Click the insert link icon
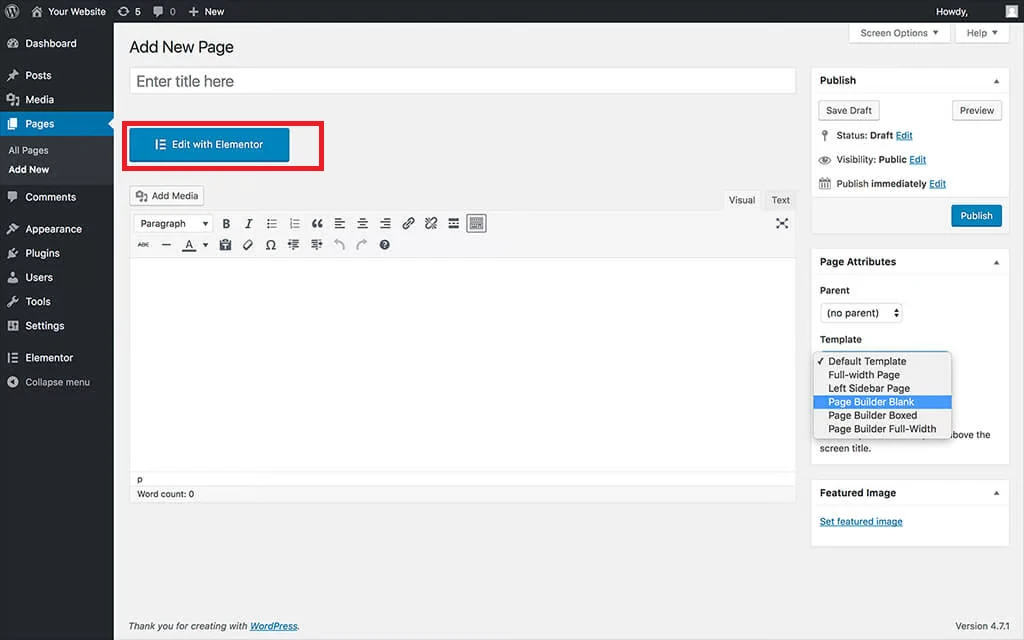Image resolution: width=1024 pixels, height=640 pixels. (x=408, y=224)
